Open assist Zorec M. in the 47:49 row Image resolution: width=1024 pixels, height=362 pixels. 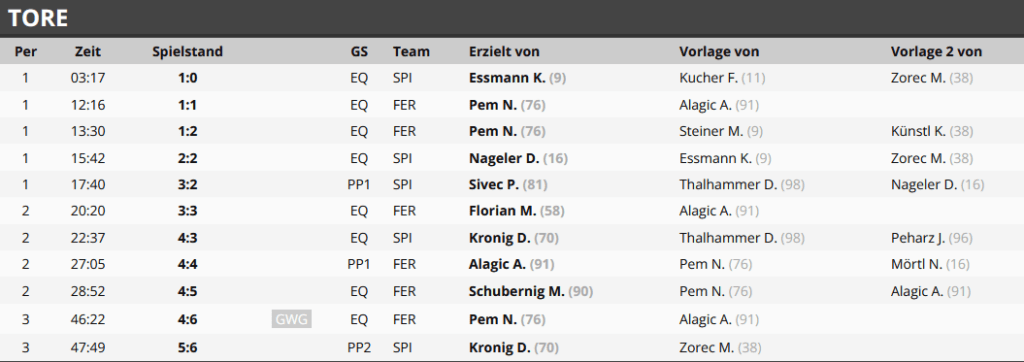(720, 348)
